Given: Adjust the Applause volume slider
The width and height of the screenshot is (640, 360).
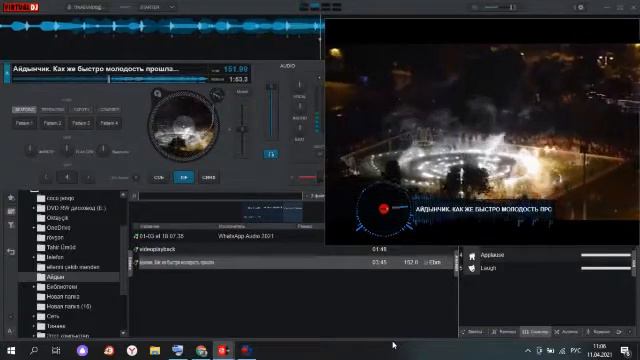Looking at the screenshot, I should click(x=606, y=256).
